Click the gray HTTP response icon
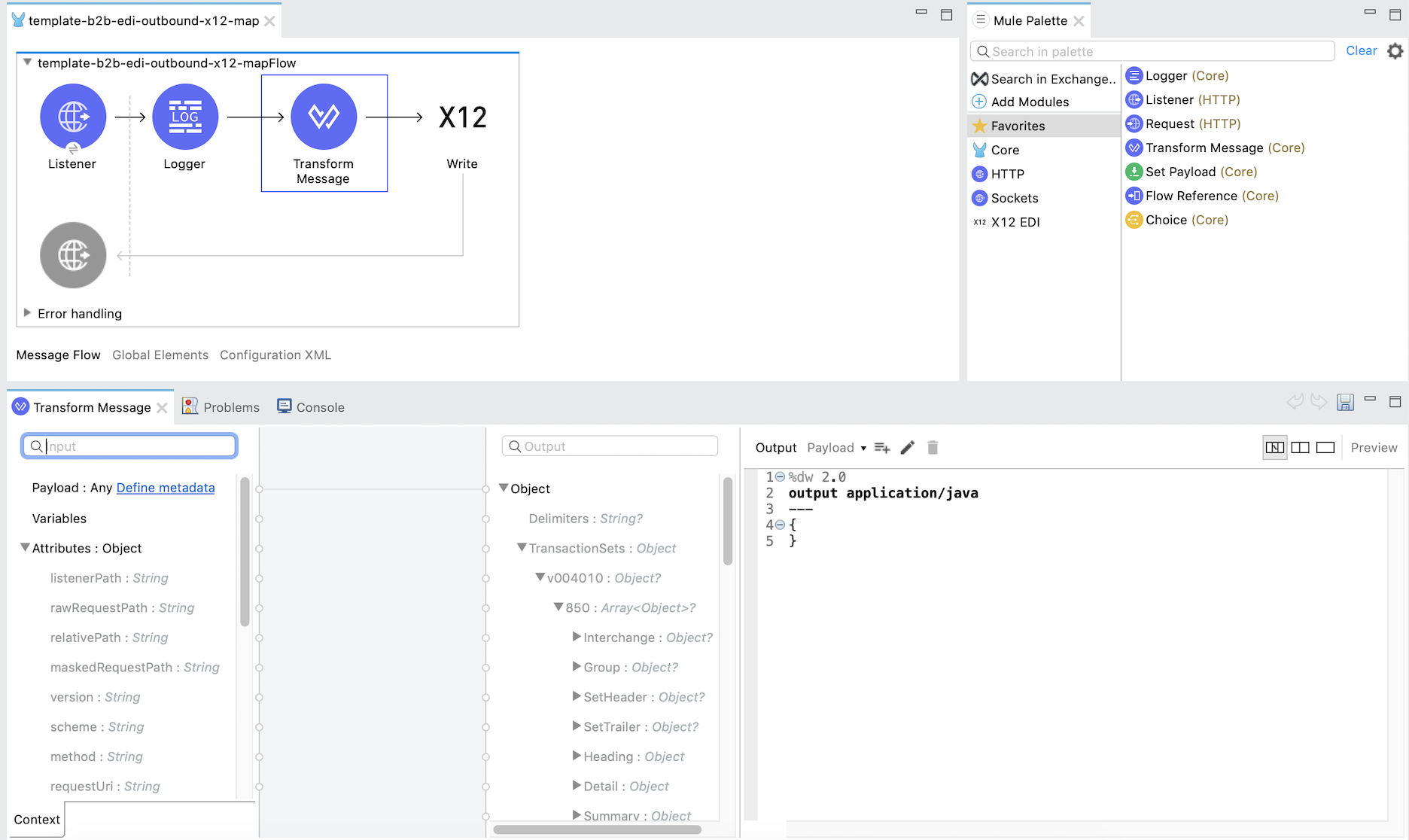1409x840 pixels. pyautogui.click(x=73, y=255)
